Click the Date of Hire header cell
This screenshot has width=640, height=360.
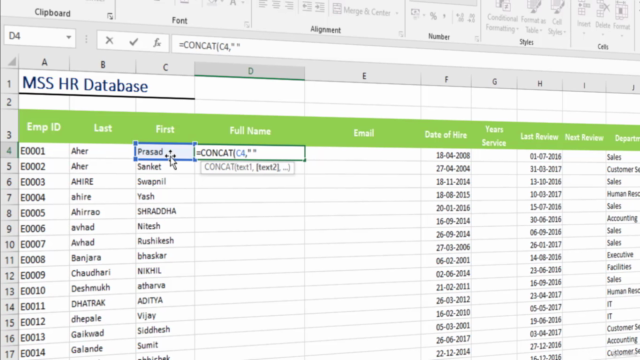445,135
